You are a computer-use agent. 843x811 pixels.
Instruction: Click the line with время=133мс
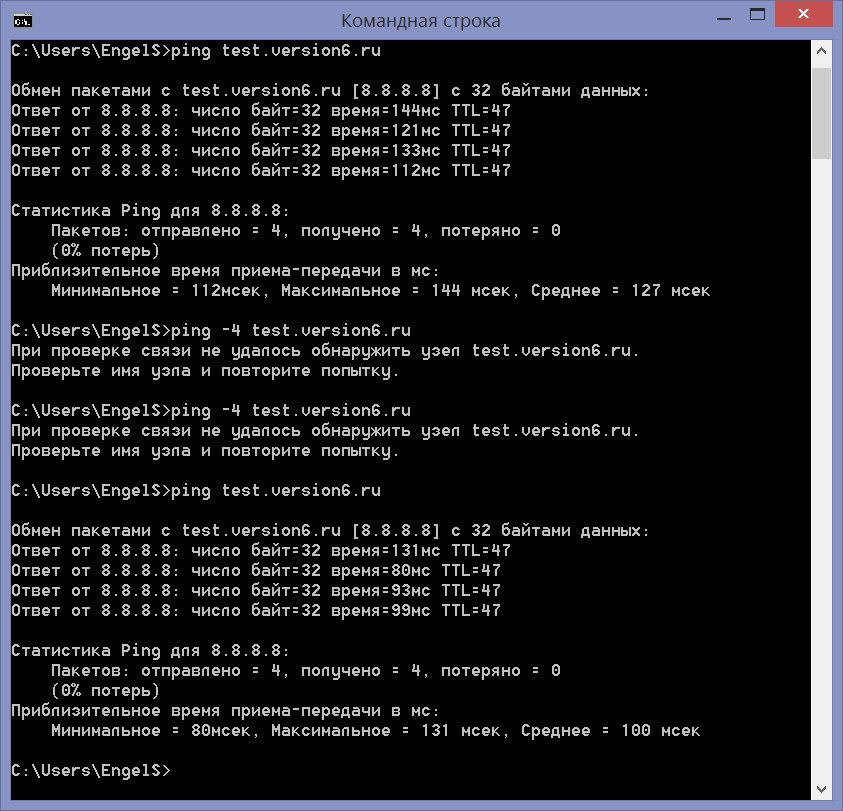point(261,151)
